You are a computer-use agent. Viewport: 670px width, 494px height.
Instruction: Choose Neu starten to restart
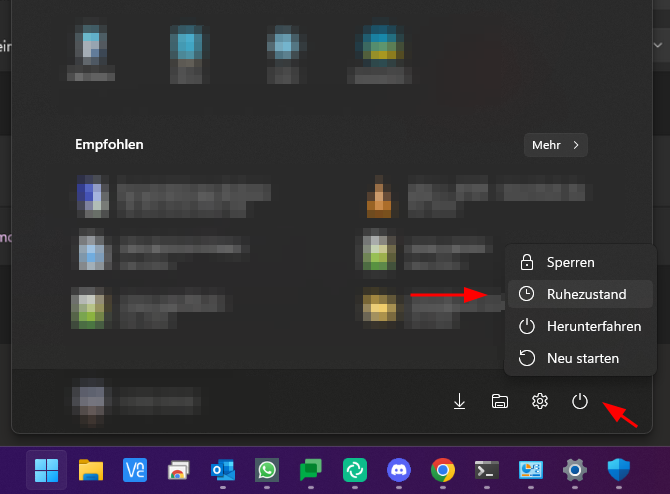[580, 358]
